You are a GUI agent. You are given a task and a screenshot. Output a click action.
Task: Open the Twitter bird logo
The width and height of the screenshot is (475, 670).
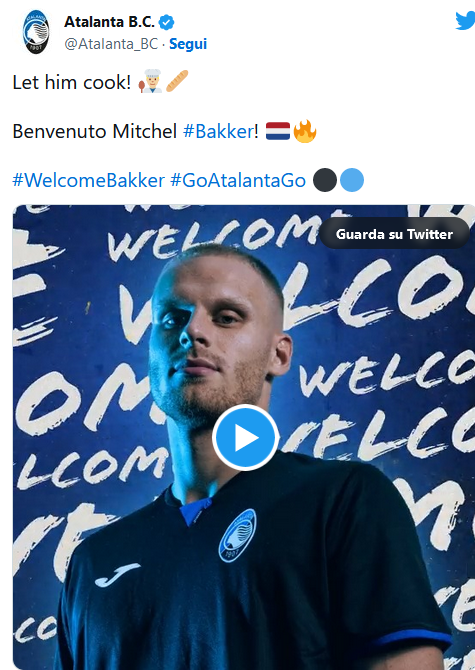[465, 21]
